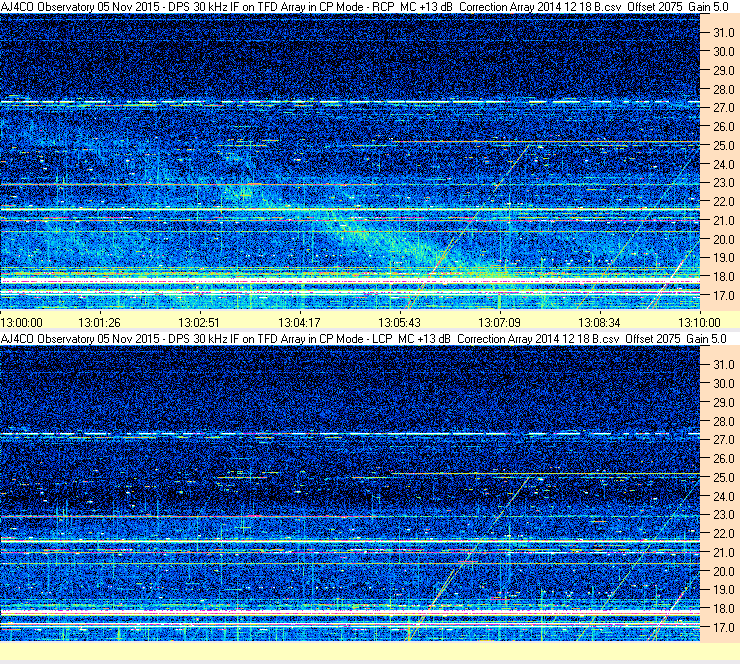740x664 pixels.
Task: Select the 13:02:51 time axis label
Action: click(x=199, y=323)
